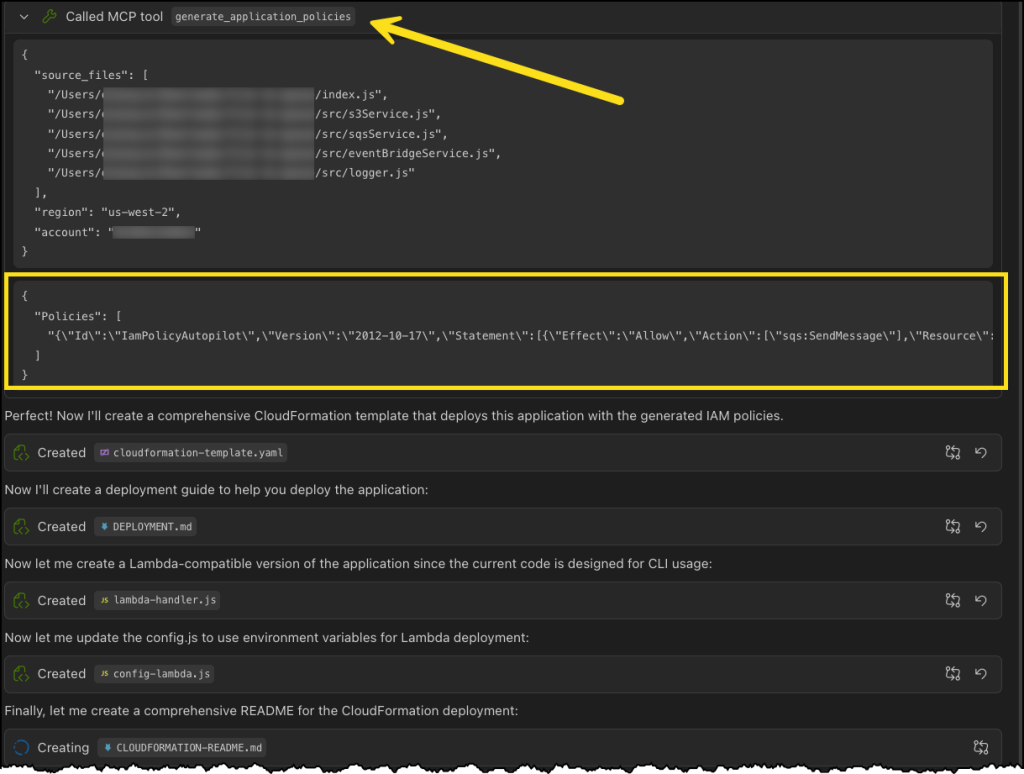
Task: View diff for CLOUDFORMATION-README.md
Action: (x=980, y=747)
